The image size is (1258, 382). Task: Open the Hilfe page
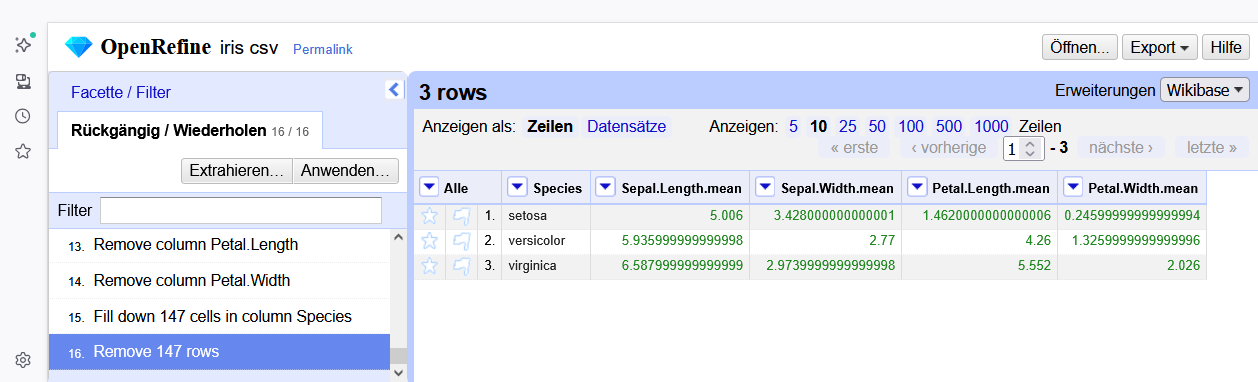(x=1225, y=47)
